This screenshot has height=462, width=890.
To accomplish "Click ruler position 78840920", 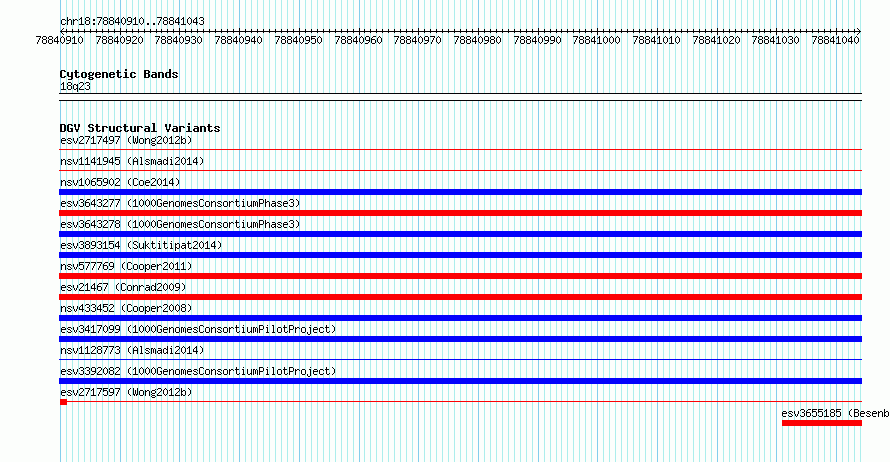I will pos(119,40).
